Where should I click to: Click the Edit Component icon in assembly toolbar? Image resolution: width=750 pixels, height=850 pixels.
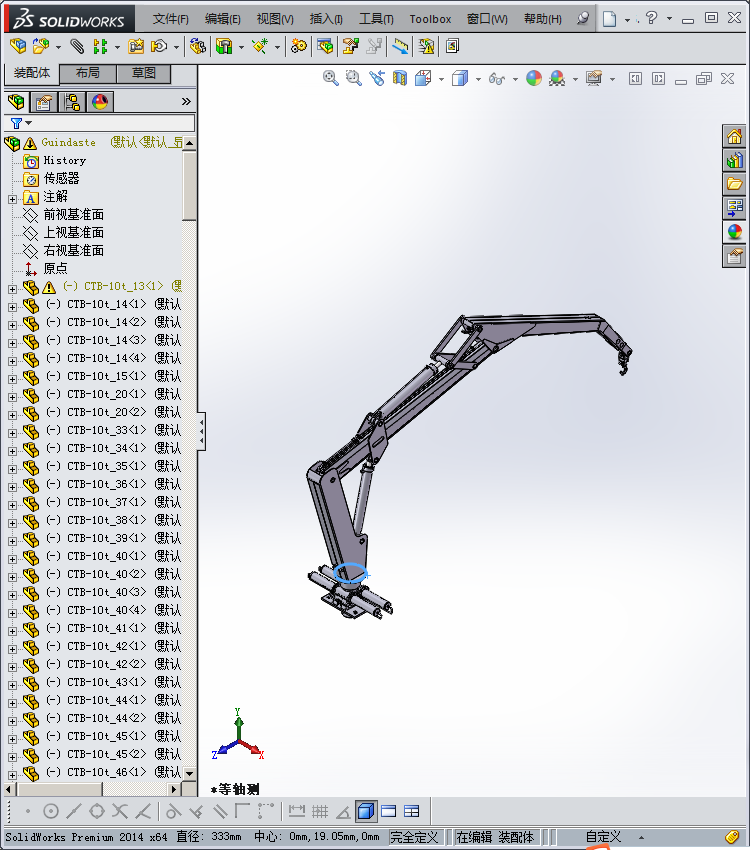coord(18,46)
